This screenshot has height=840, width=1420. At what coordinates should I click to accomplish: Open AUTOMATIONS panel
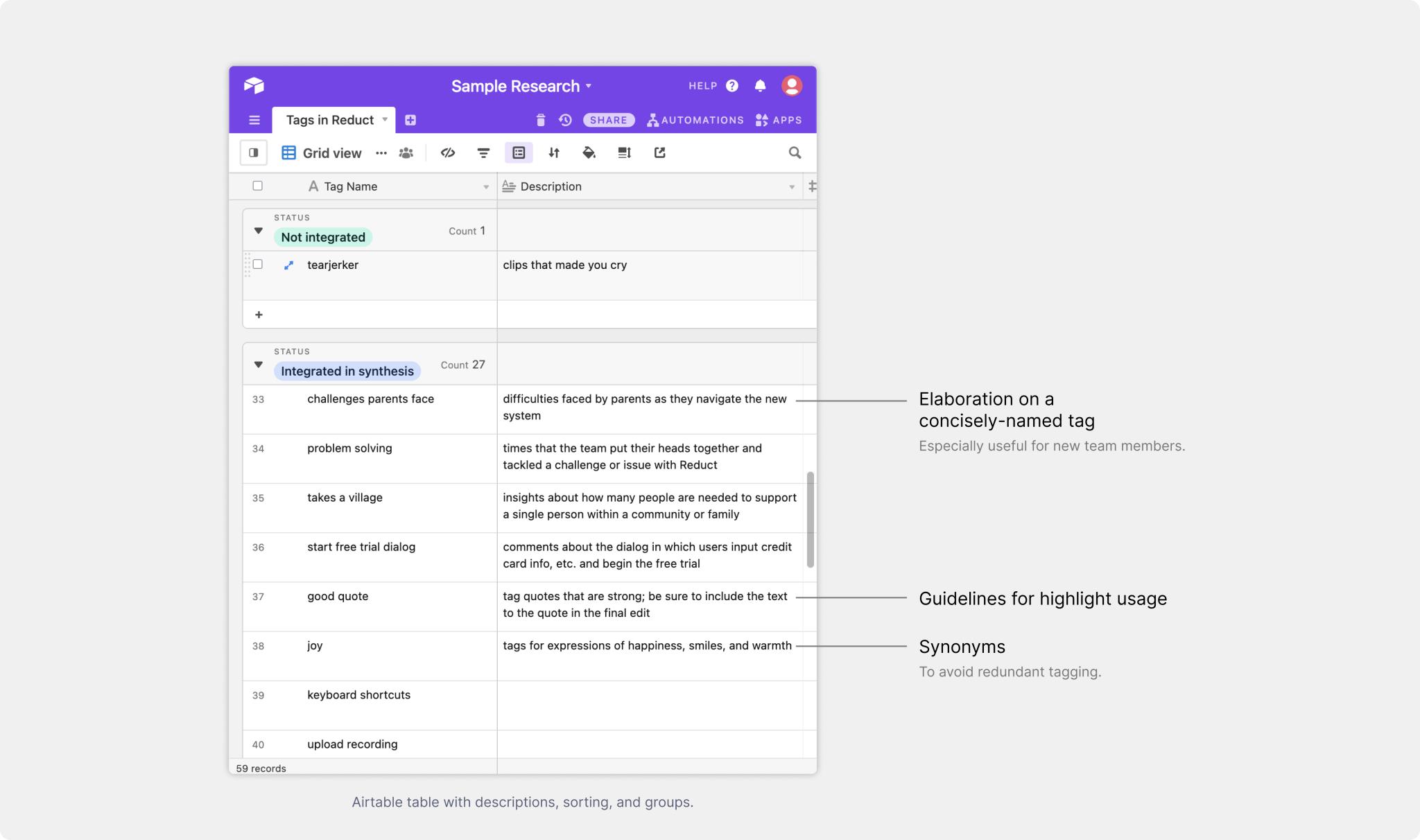pyautogui.click(x=695, y=120)
